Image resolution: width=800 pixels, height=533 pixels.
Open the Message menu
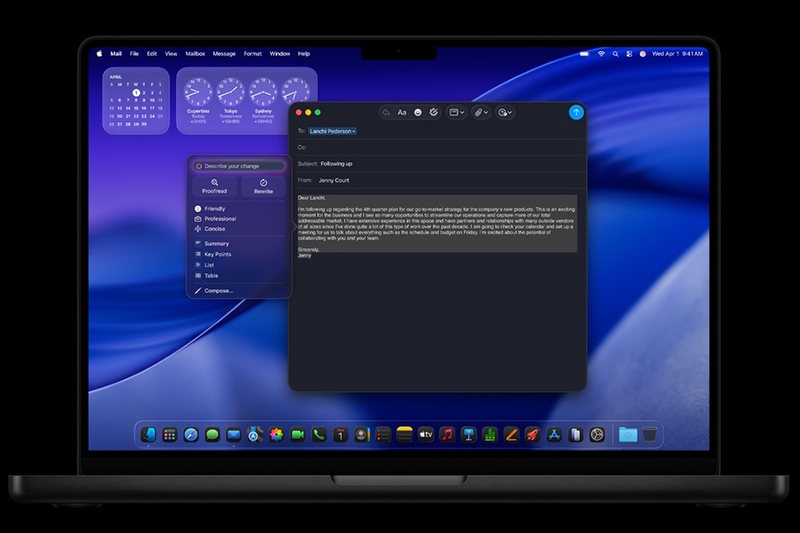point(224,54)
